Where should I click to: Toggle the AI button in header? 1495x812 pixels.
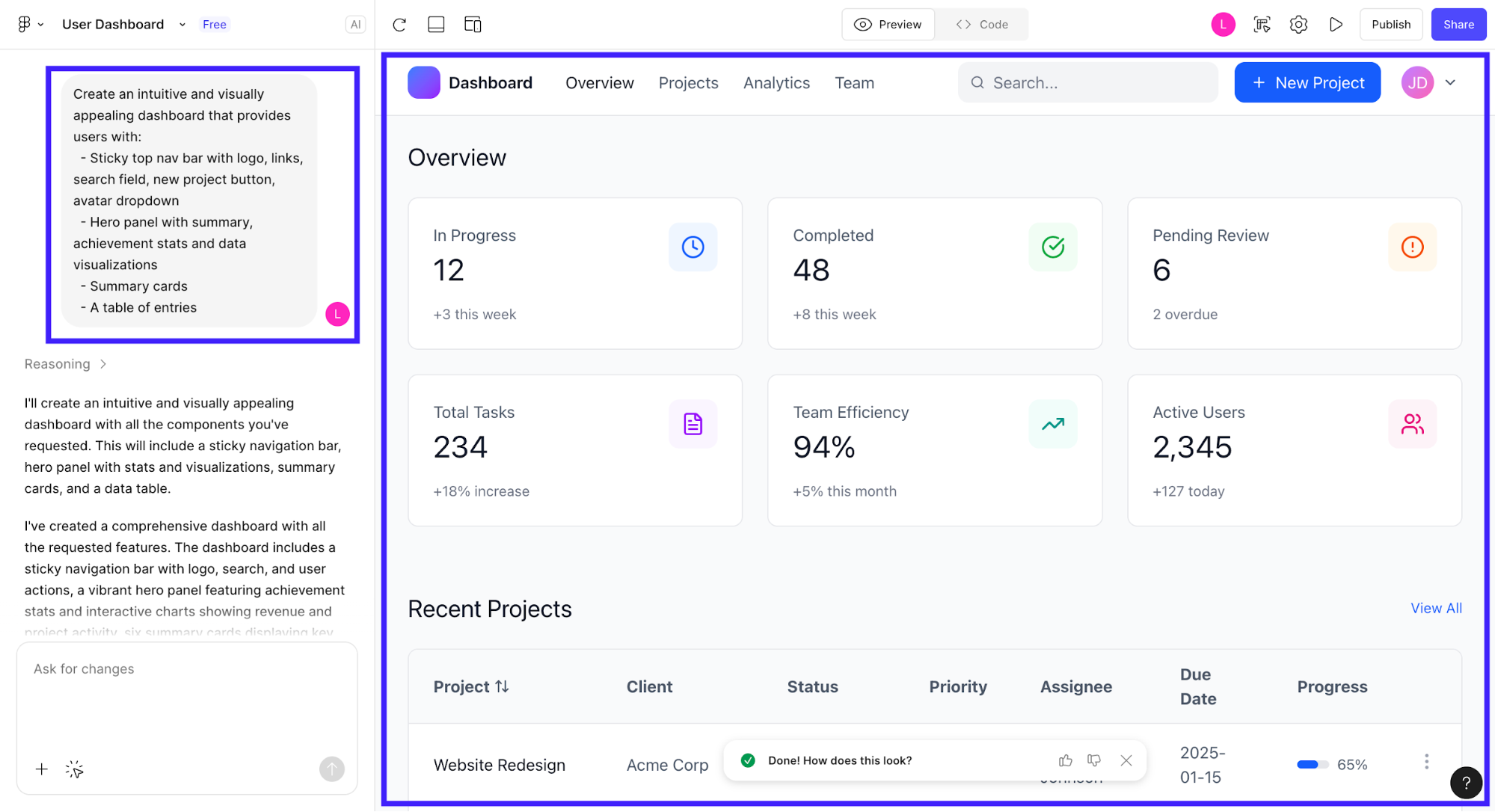tap(355, 25)
